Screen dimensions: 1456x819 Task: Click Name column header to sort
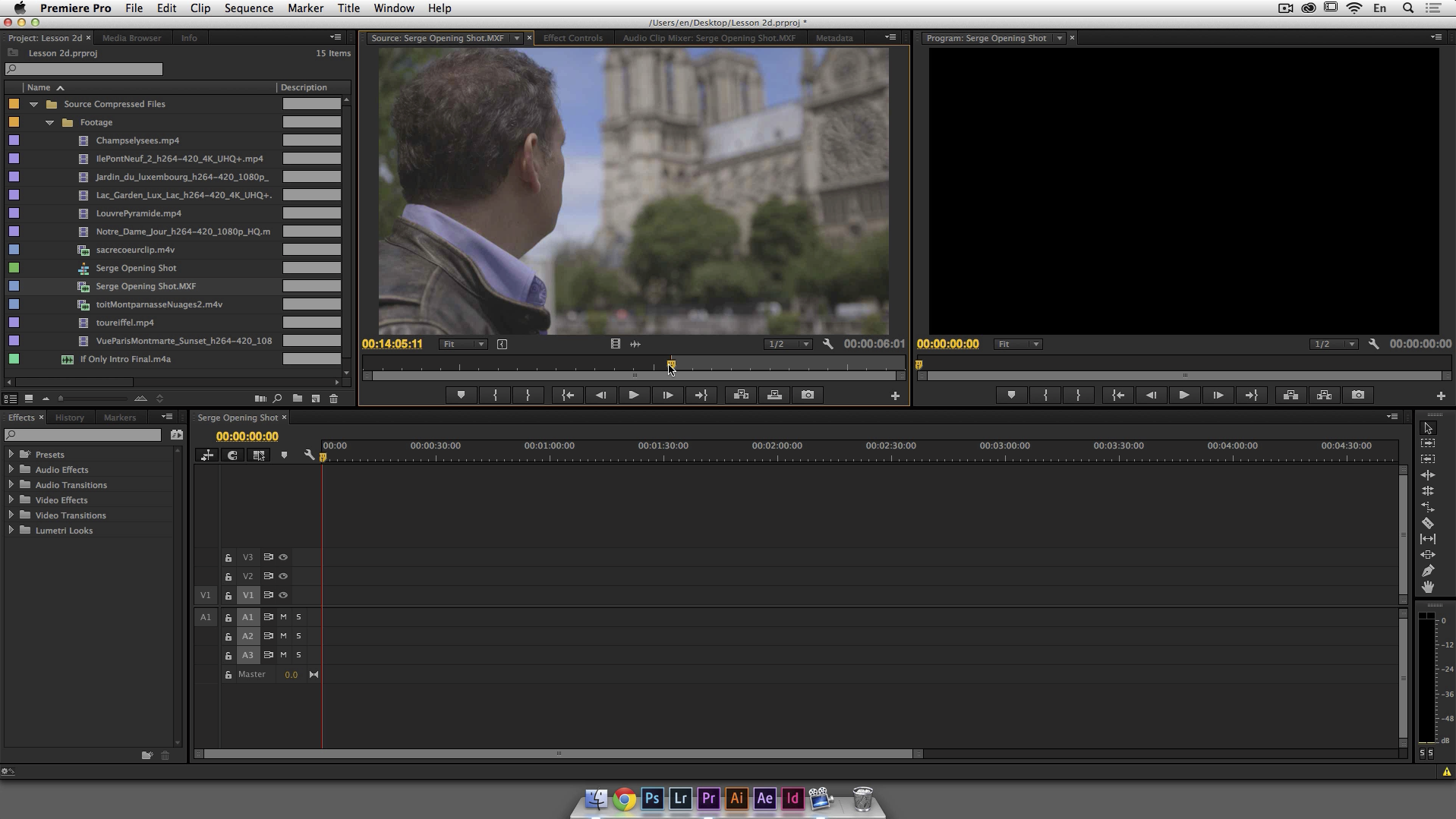(39, 87)
